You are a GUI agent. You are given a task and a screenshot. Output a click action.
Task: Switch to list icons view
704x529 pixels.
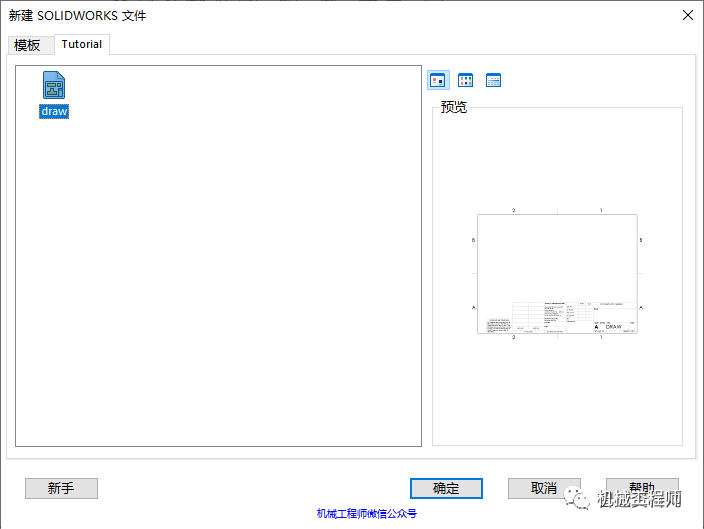pyautogui.click(x=466, y=80)
